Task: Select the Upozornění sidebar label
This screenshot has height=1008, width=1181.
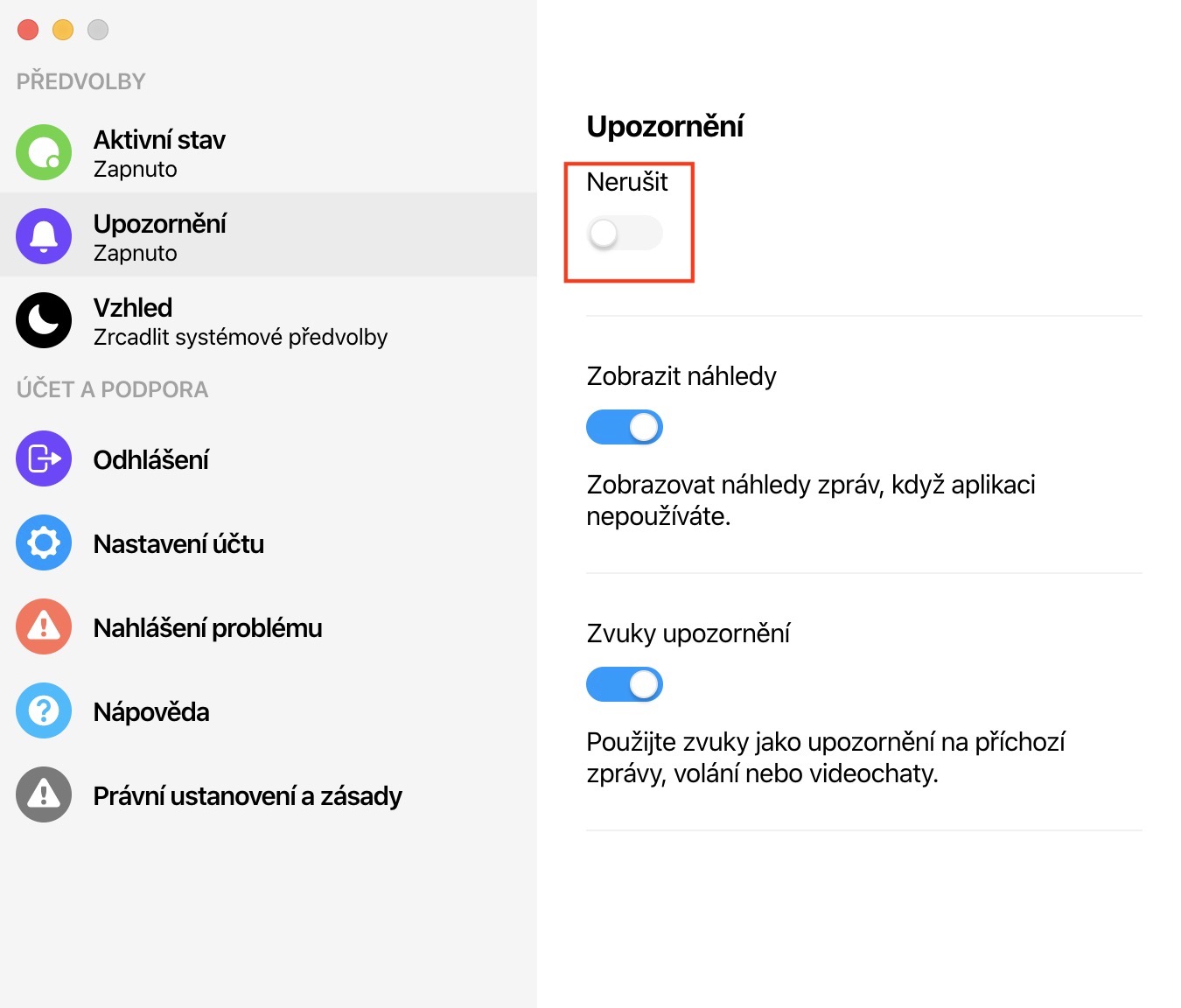Action: pyautogui.click(x=160, y=224)
